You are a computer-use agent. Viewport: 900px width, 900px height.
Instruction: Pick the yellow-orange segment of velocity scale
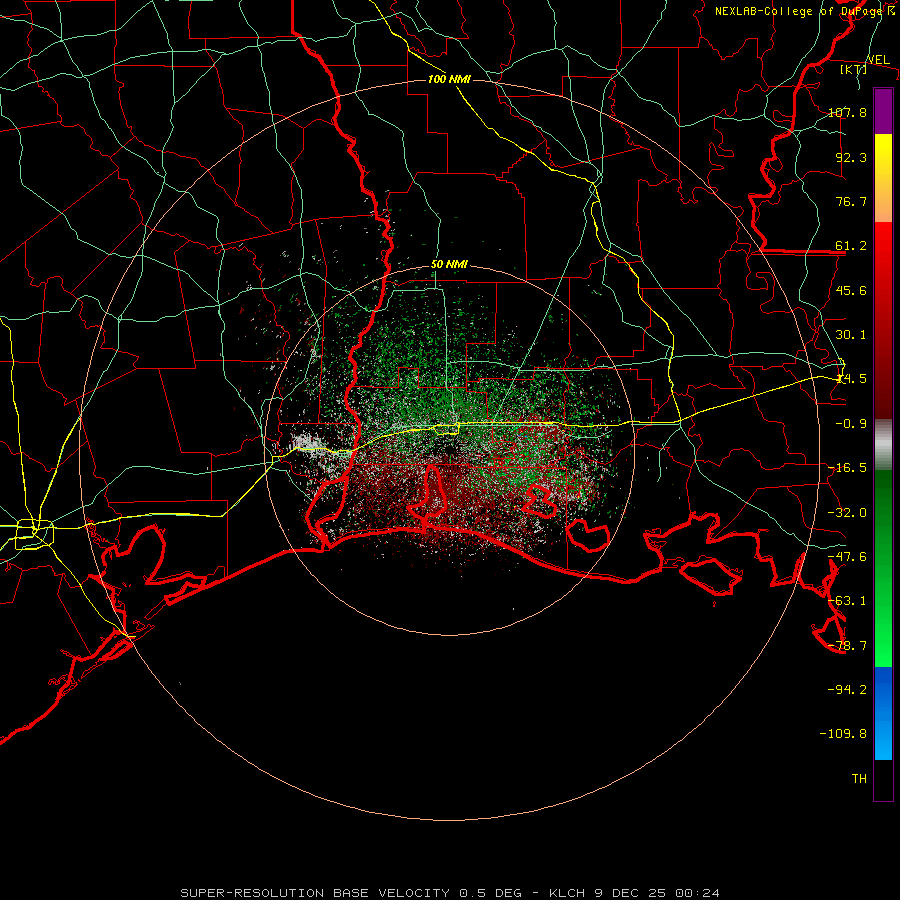pyautogui.click(x=883, y=178)
